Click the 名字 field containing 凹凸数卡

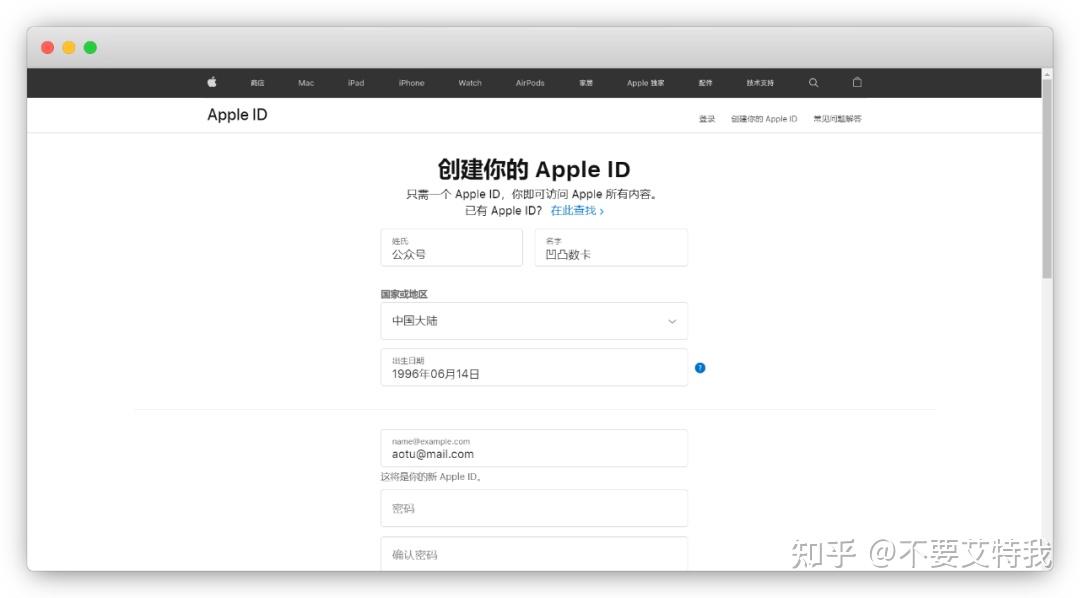[x=611, y=248]
